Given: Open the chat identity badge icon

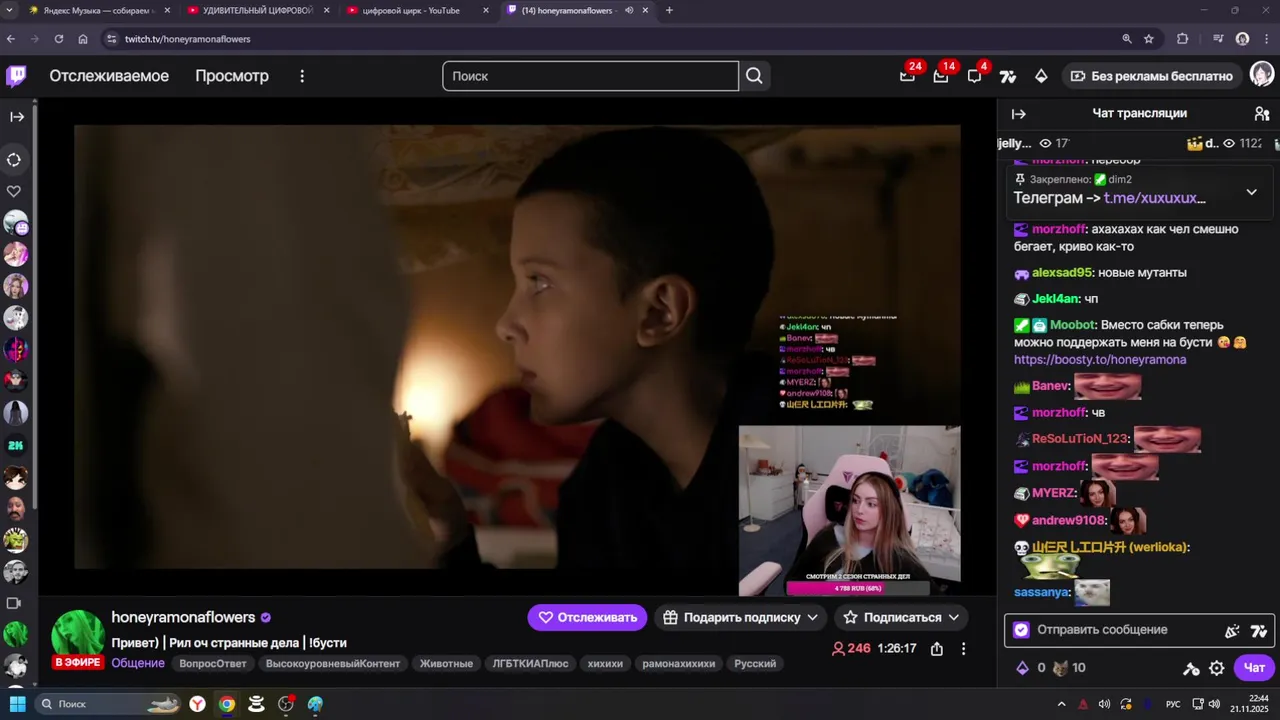Looking at the screenshot, I should click(1021, 630).
